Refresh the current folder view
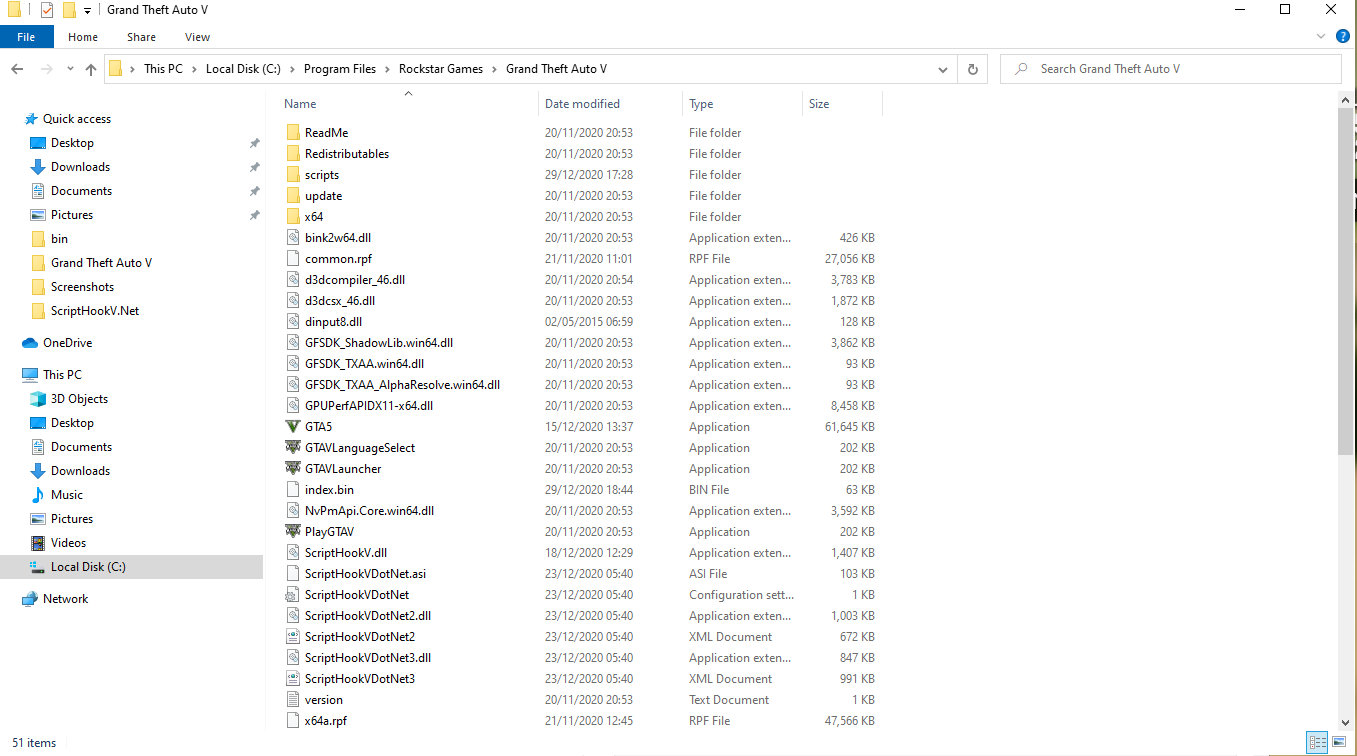Image resolution: width=1357 pixels, height=756 pixels. coord(972,69)
